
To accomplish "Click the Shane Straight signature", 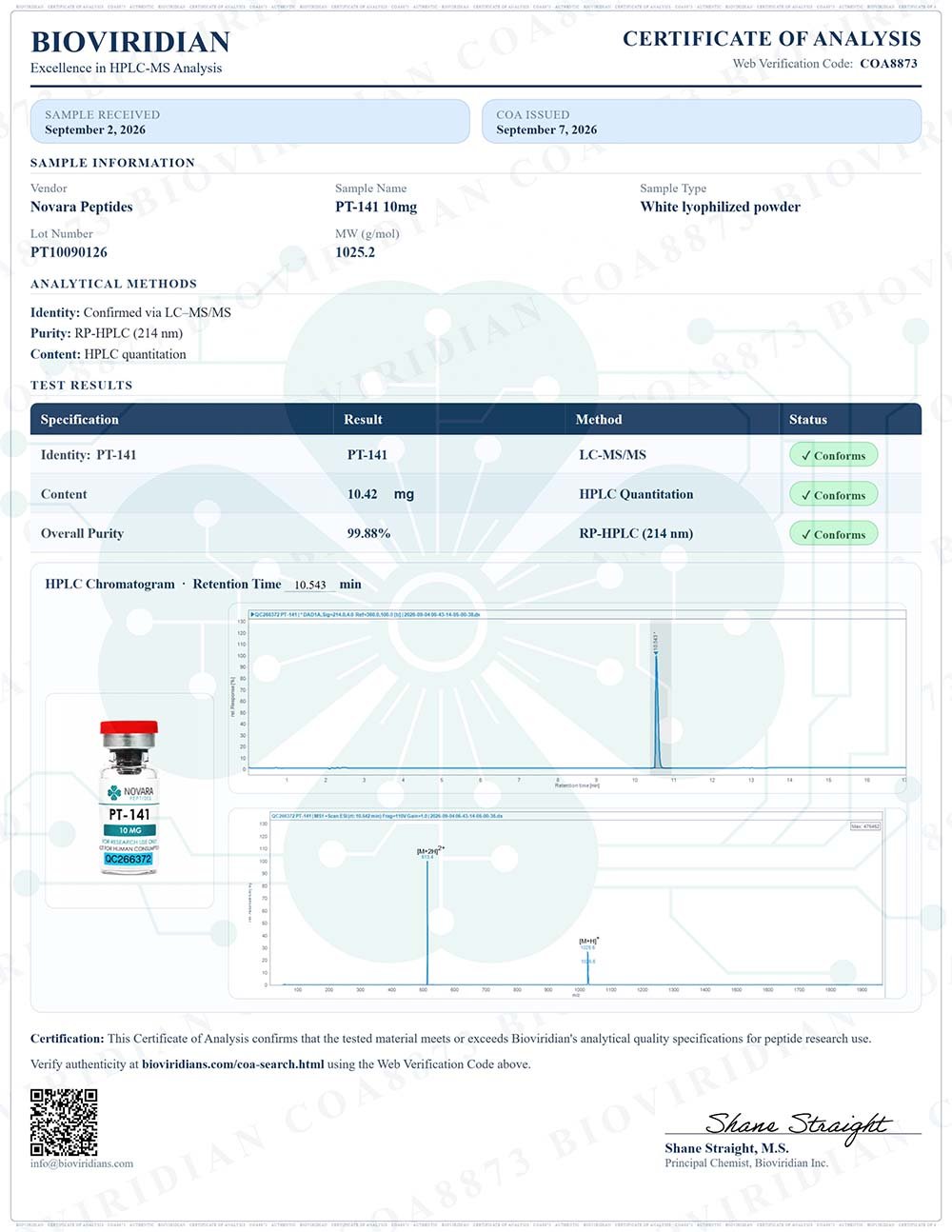I will 798,1124.
